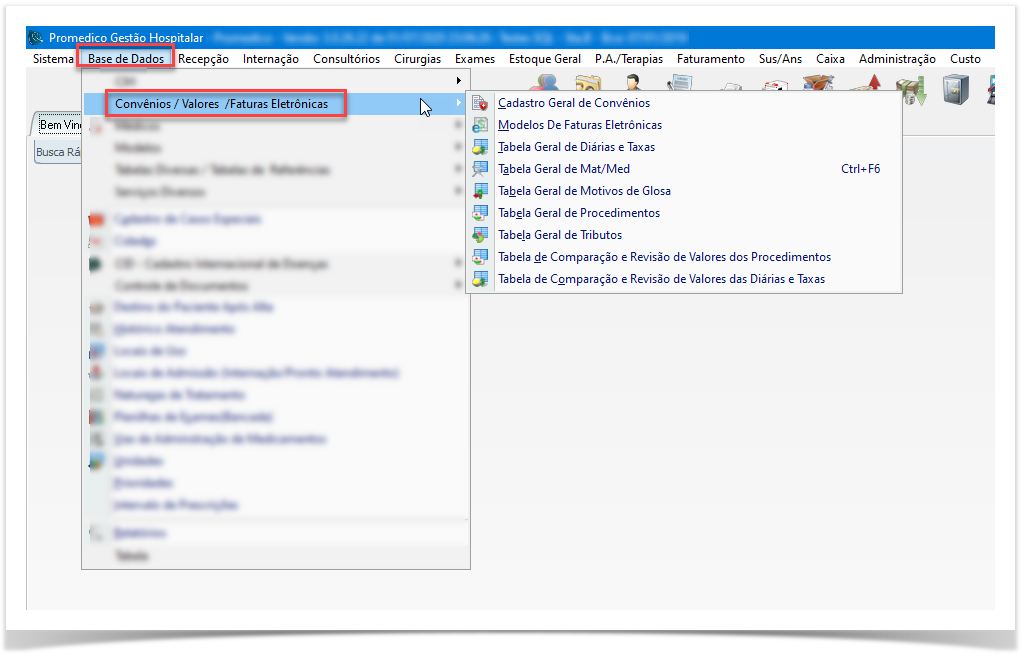
Task: Choose Tabela Geral de Procedimentos
Action: coord(579,213)
